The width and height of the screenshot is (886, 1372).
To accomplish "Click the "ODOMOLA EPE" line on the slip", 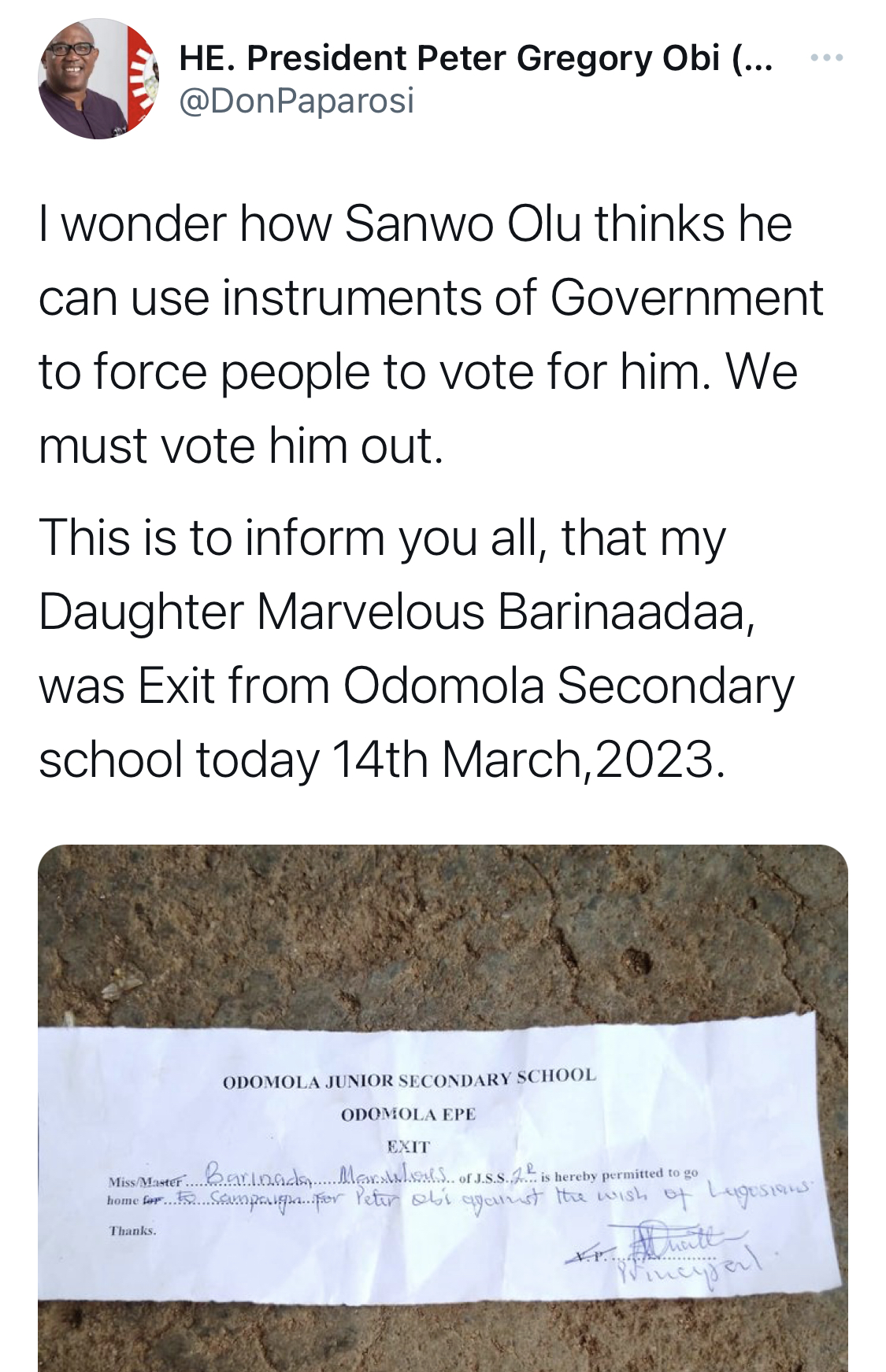I will coord(408,1115).
